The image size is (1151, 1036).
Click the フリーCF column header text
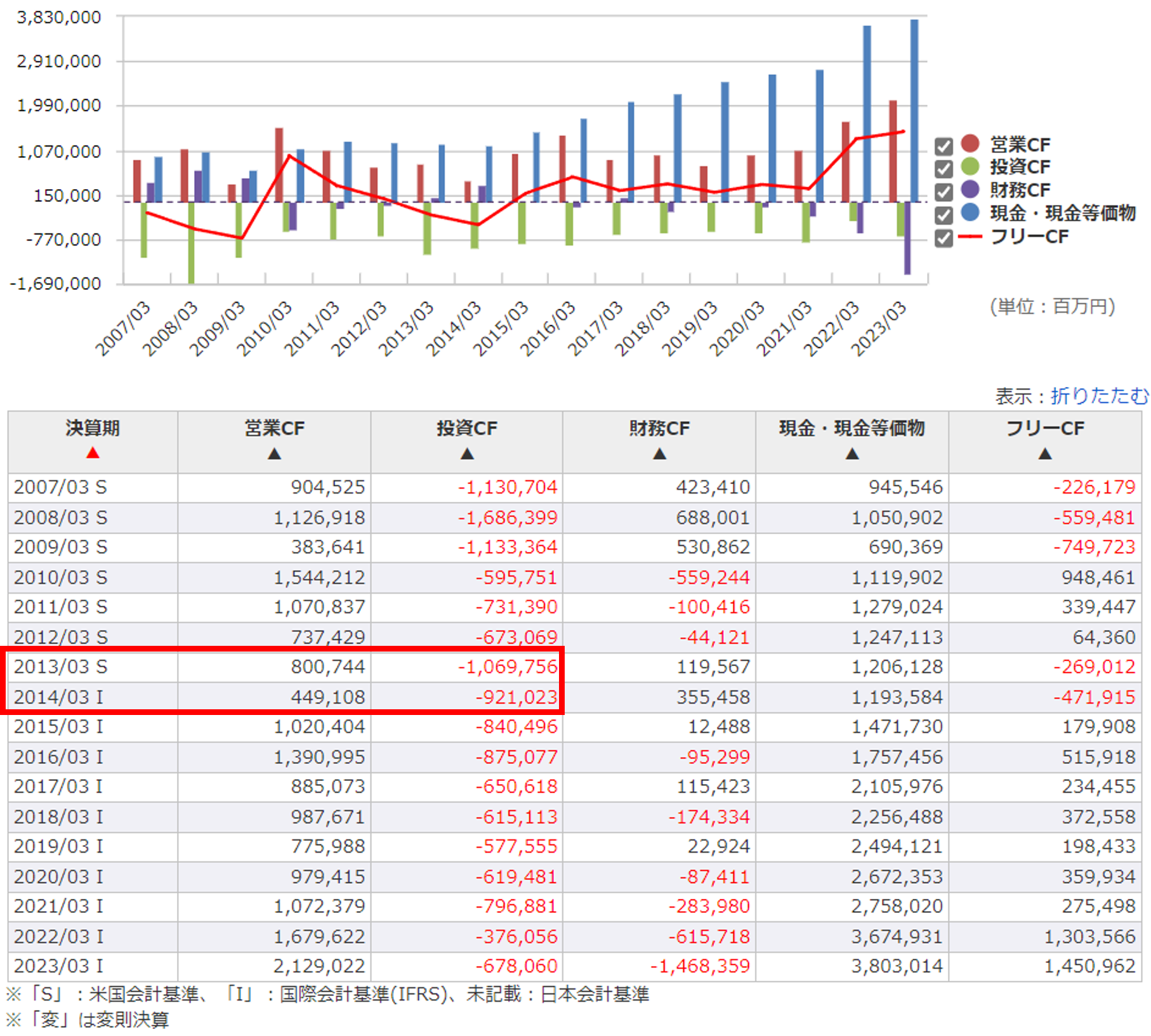(x=1045, y=428)
